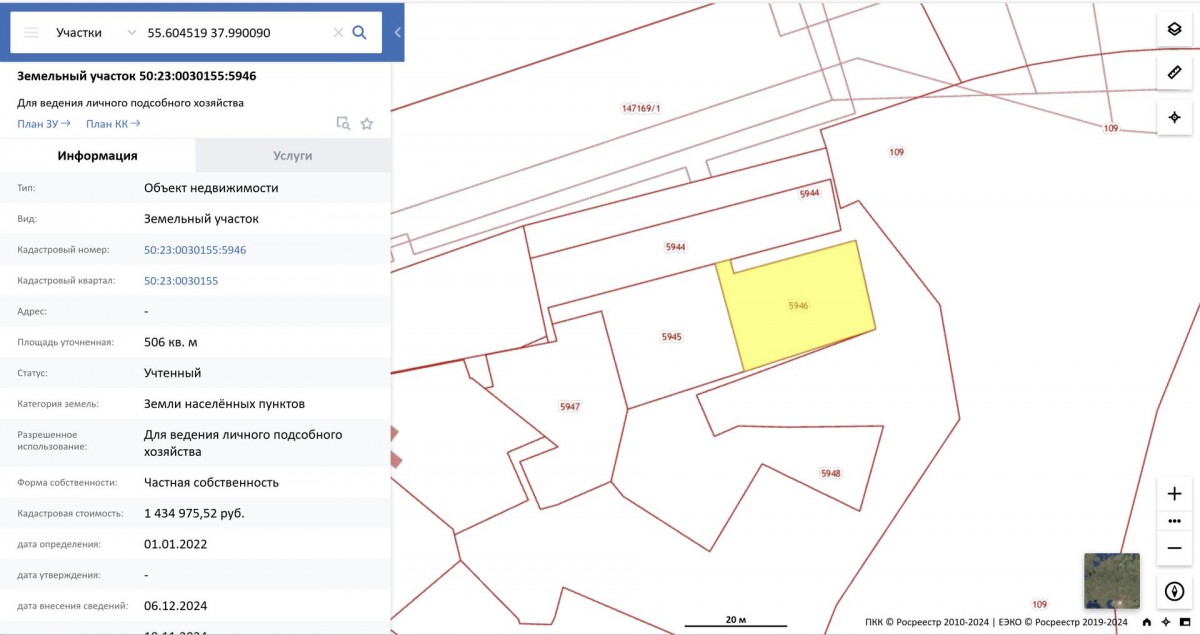This screenshot has height=635, width=1200.
Task: Click the parcel label 5945 on map
Action: (671, 337)
